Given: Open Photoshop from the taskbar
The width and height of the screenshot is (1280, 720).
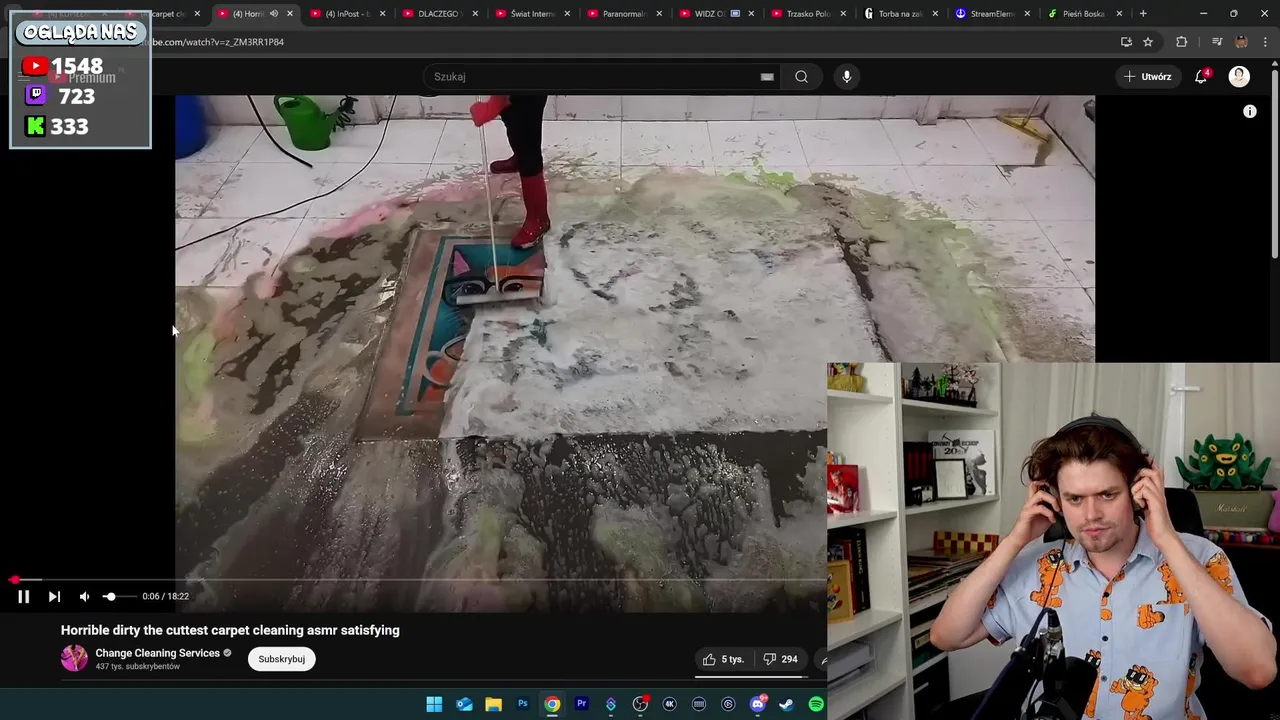Looking at the screenshot, I should pos(522,704).
